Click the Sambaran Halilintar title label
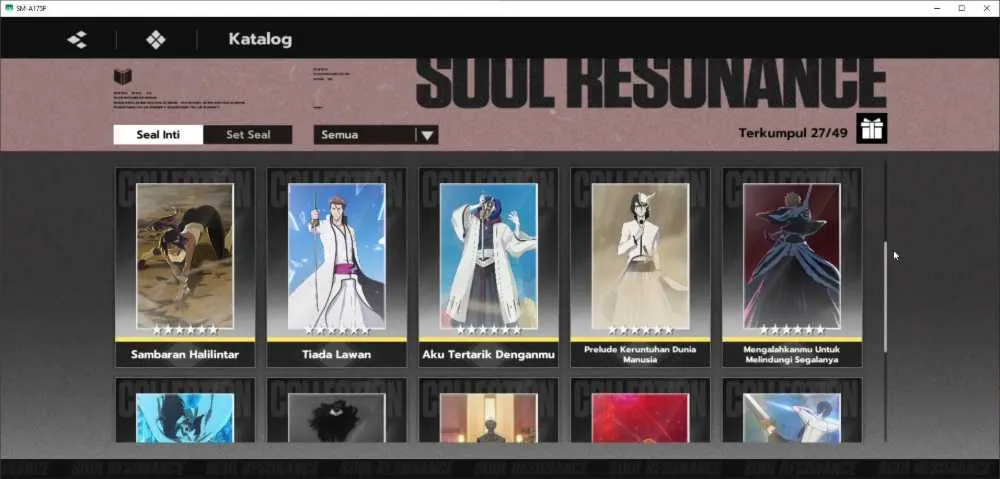The image size is (1000, 479). pyautogui.click(x=185, y=354)
